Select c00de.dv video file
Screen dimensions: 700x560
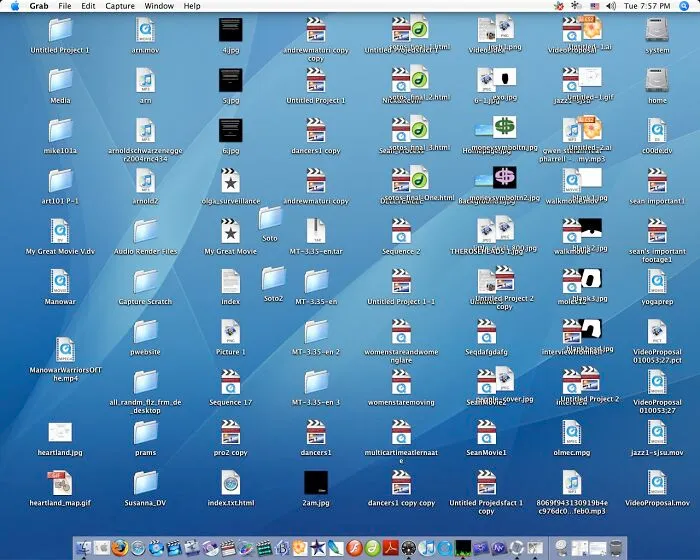point(657,130)
